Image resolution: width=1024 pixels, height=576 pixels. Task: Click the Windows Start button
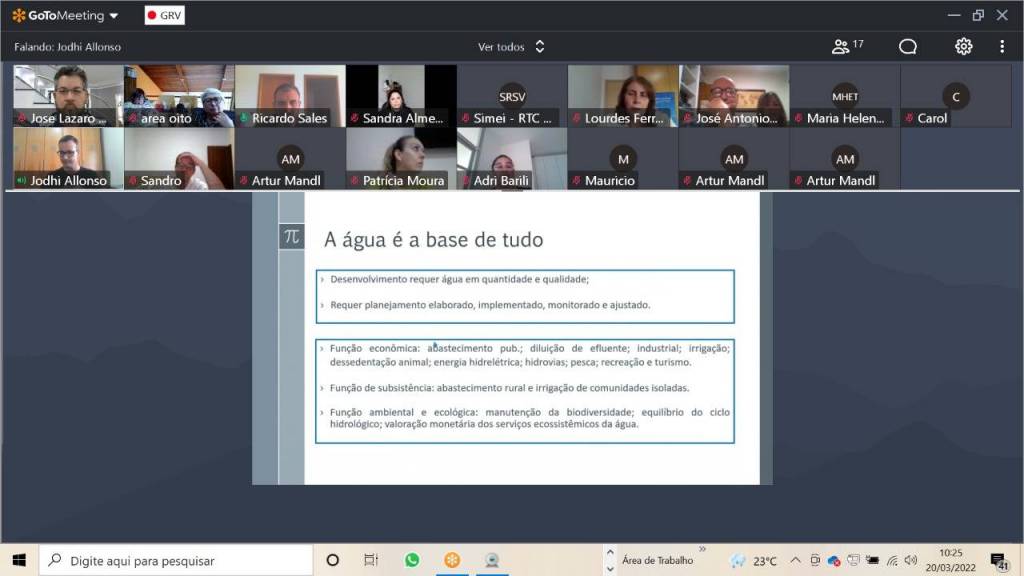[x=19, y=560]
